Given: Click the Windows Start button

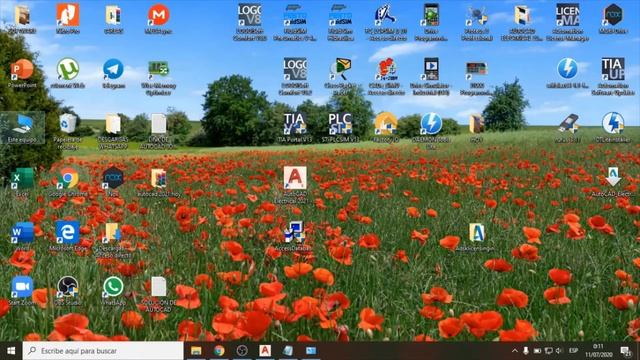Looking at the screenshot, I should click(x=11, y=351).
